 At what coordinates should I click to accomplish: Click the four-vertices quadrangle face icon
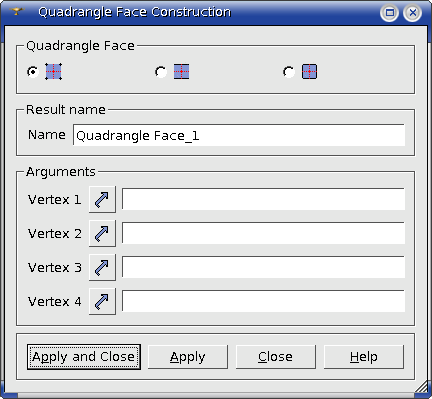53,72
